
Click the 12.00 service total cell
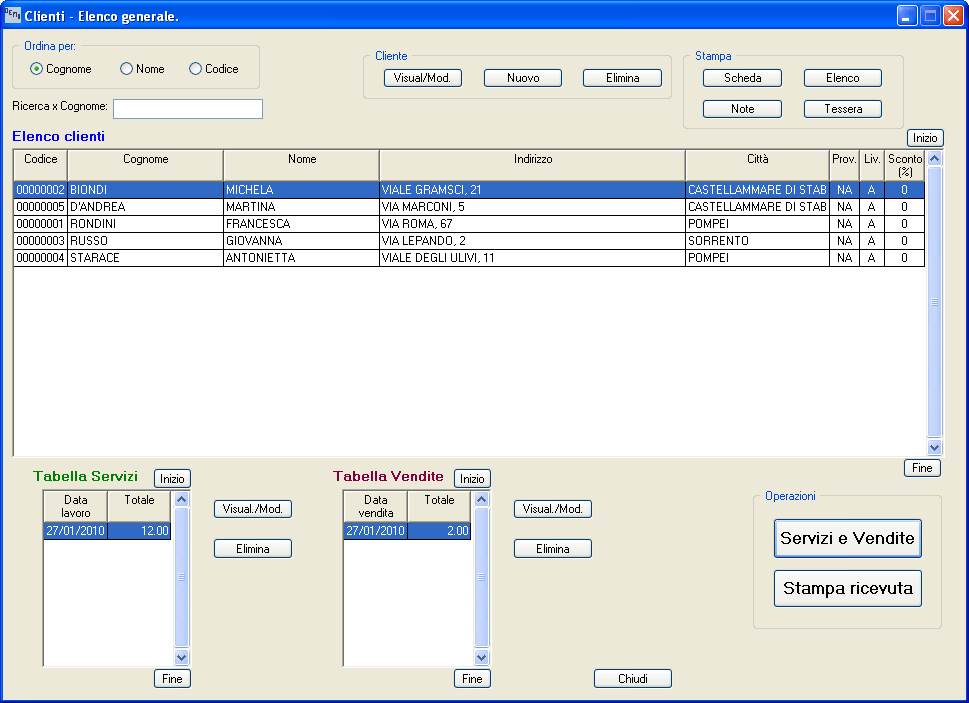[140, 531]
